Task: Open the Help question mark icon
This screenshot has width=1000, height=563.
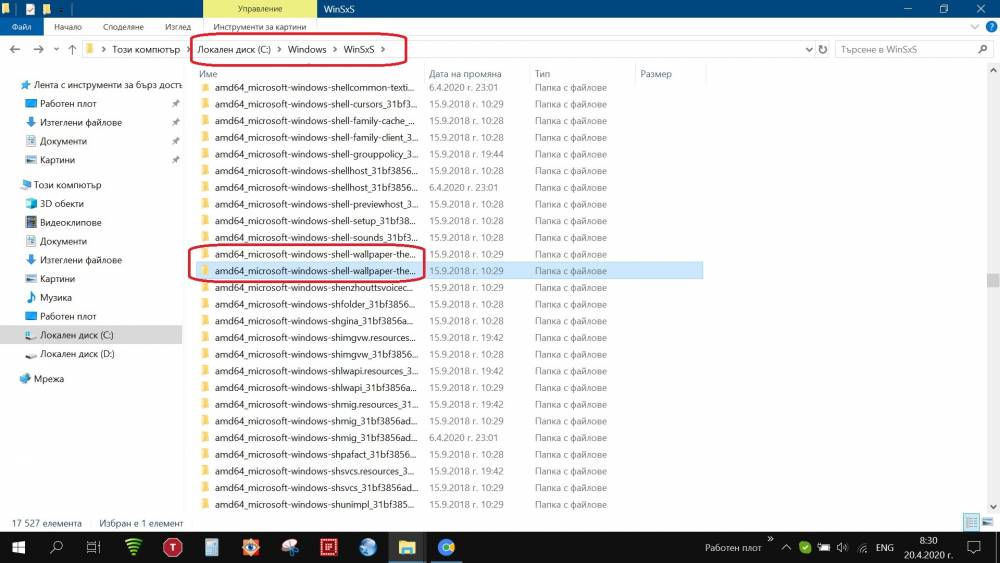Action: coord(991,27)
